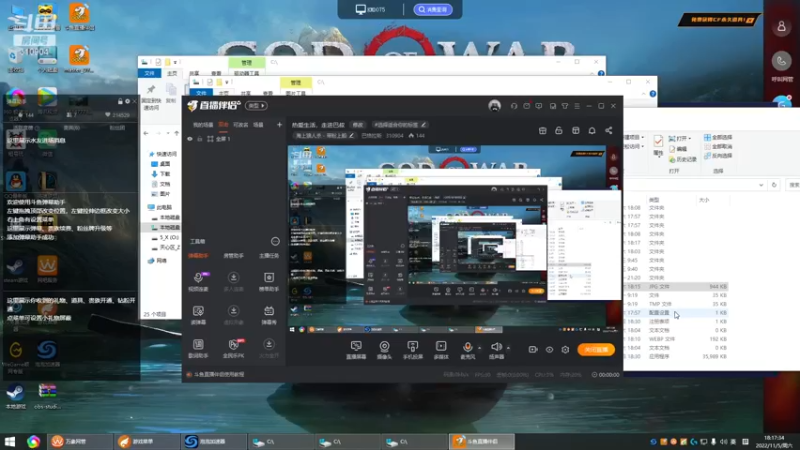Click the streamer avatar in title bar
Screen dimensions: 800x450
494,106
